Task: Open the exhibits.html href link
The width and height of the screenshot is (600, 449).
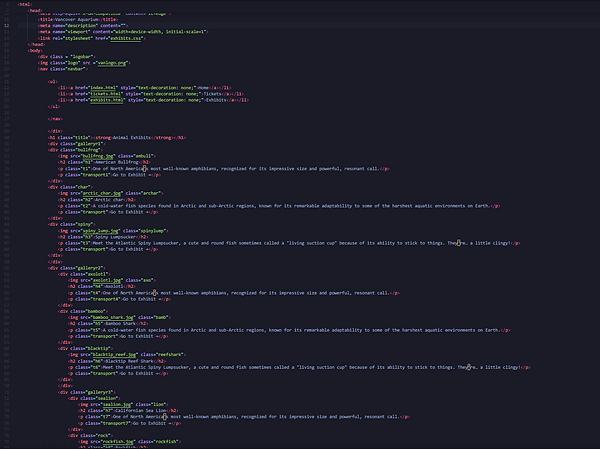Action: click(107, 100)
